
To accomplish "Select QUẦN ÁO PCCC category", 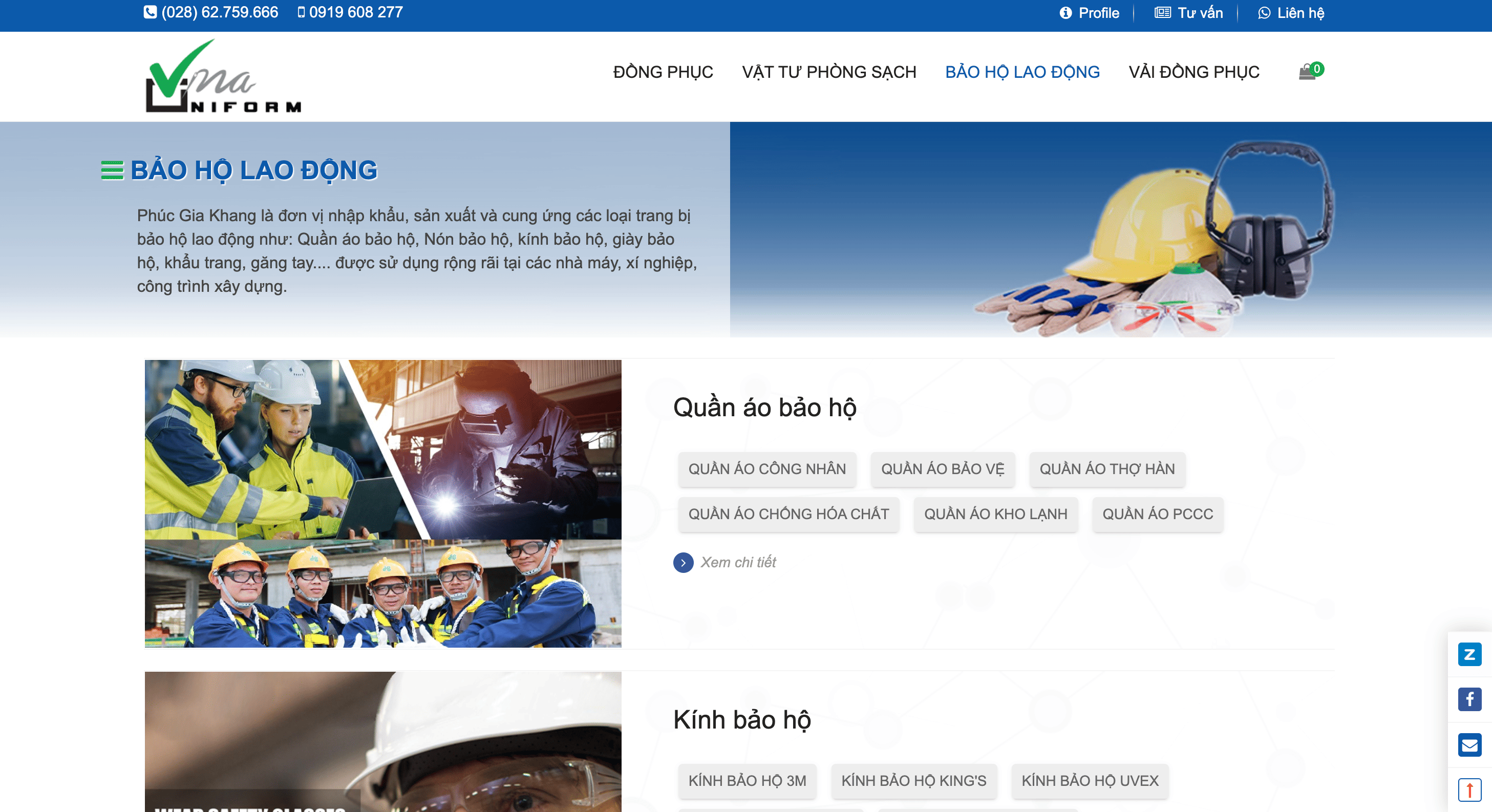I will pyautogui.click(x=1157, y=515).
